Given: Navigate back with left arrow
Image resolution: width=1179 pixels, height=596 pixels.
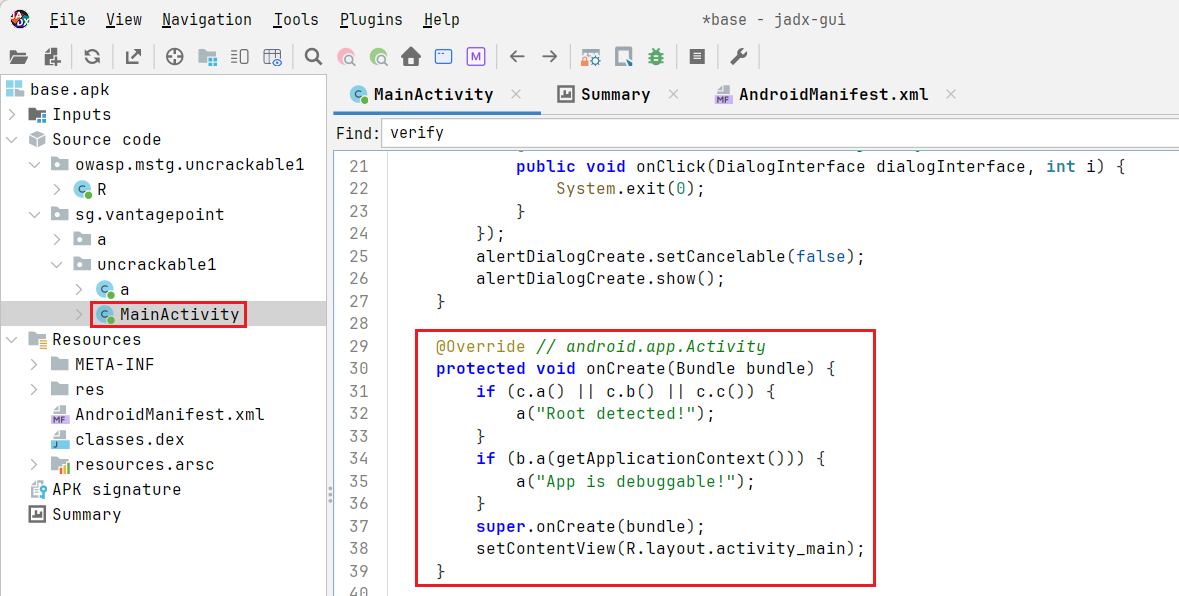Looking at the screenshot, I should (517, 57).
